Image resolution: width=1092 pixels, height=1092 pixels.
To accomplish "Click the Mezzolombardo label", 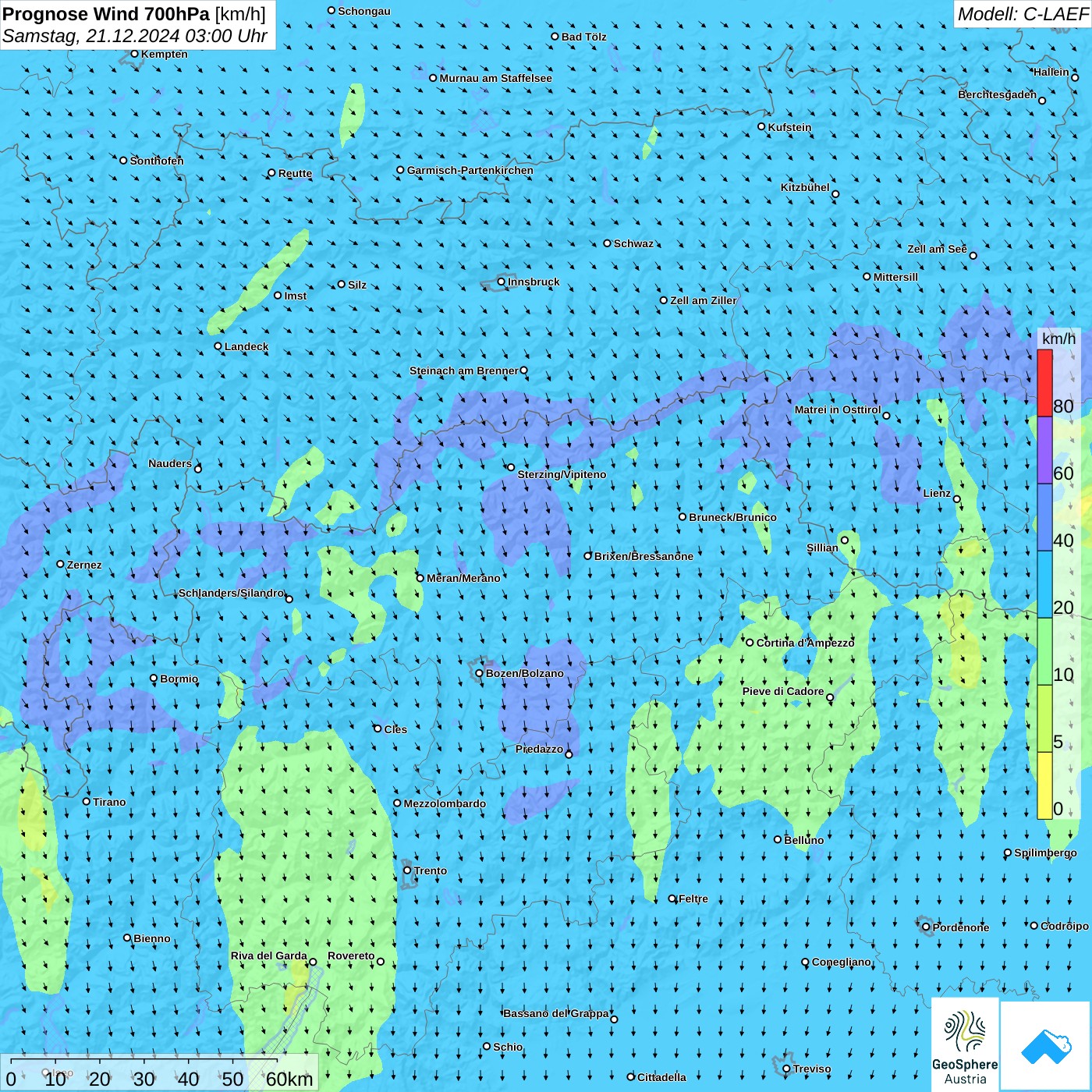I will tap(445, 803).
